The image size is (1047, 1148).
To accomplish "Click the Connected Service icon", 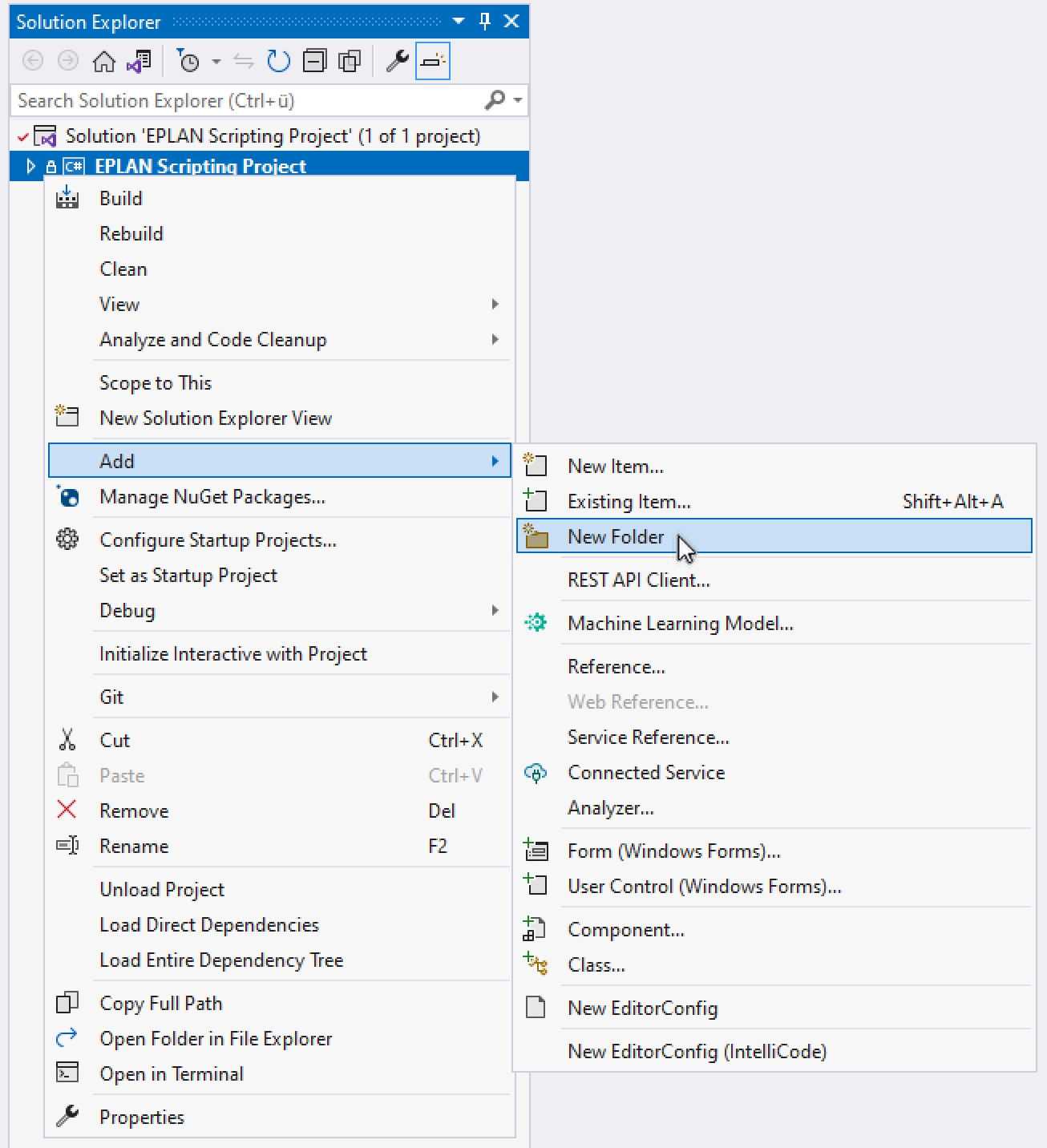I will coord(535,773).
